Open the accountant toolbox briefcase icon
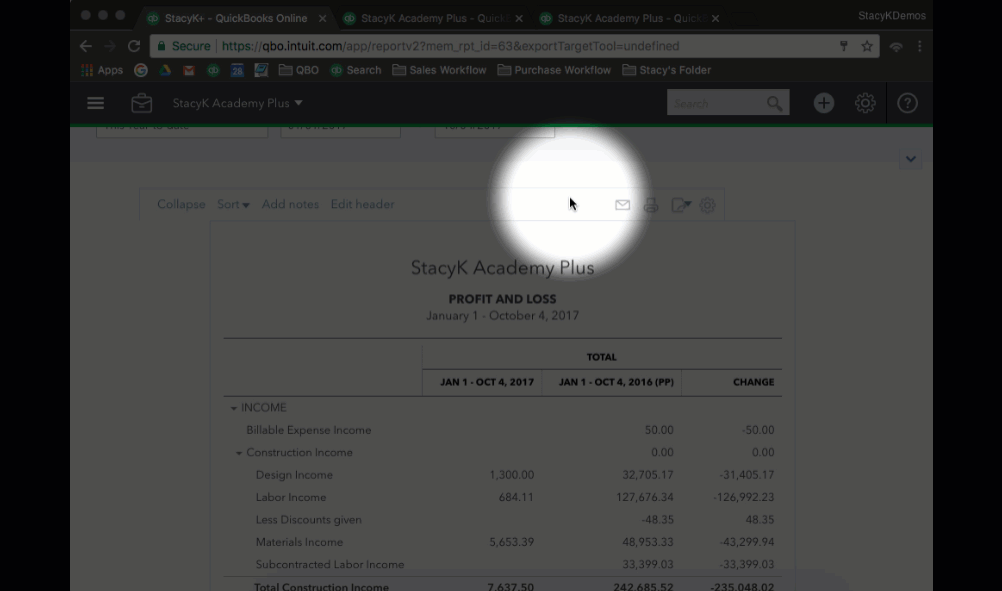The width and height of the screenshot is (1002, 591). coord(141,103)
